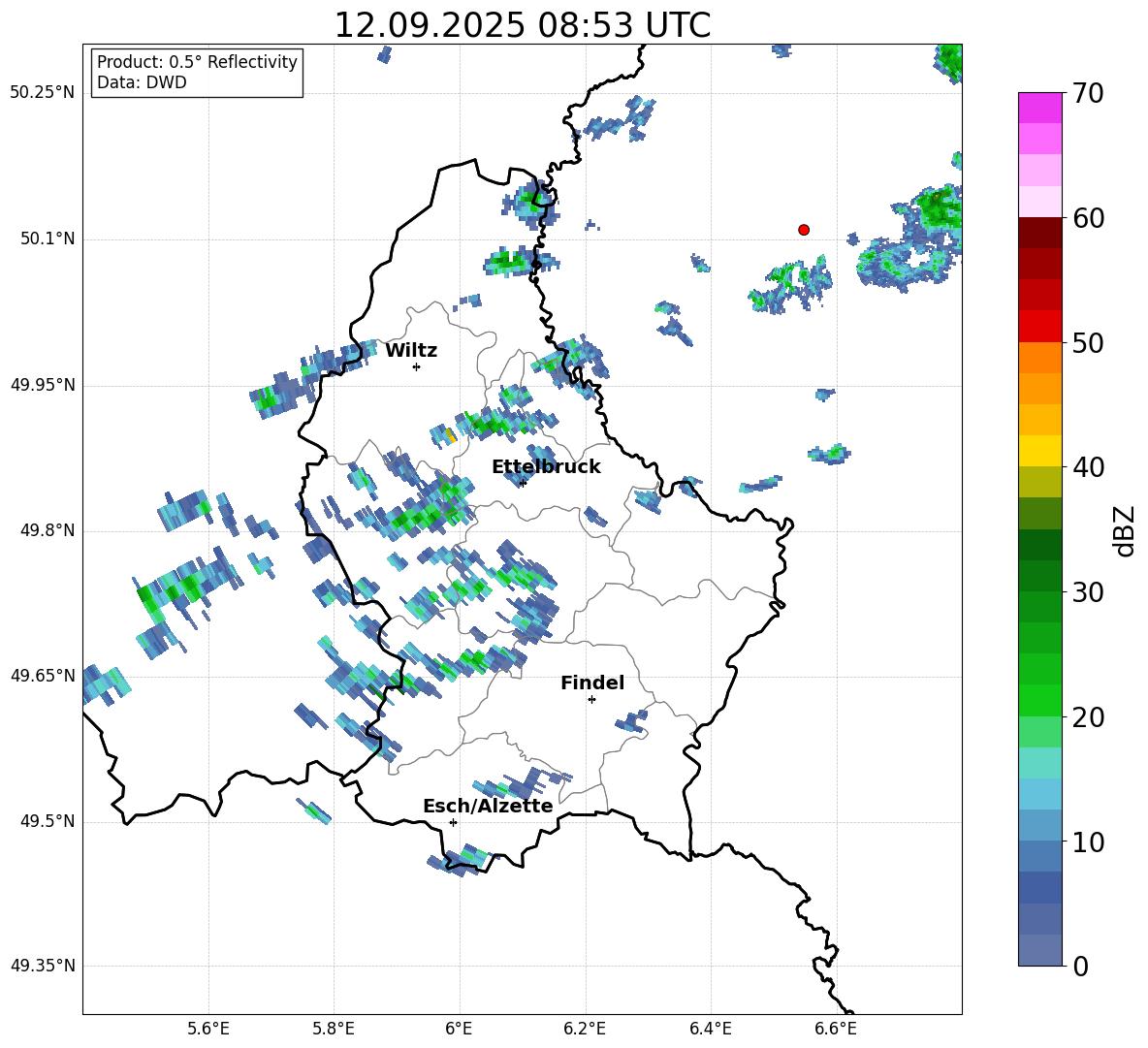Screen dimensions: 1148x1048
Task: Click the 6.2°E longitude label
Action: click(585, 1029)
